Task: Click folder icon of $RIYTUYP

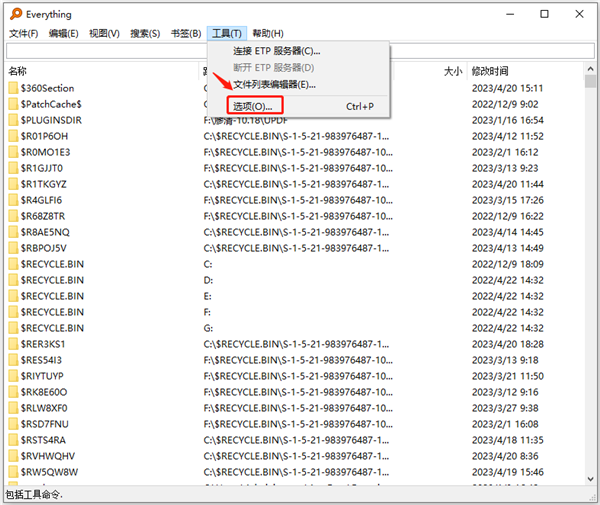Action: 13,376
